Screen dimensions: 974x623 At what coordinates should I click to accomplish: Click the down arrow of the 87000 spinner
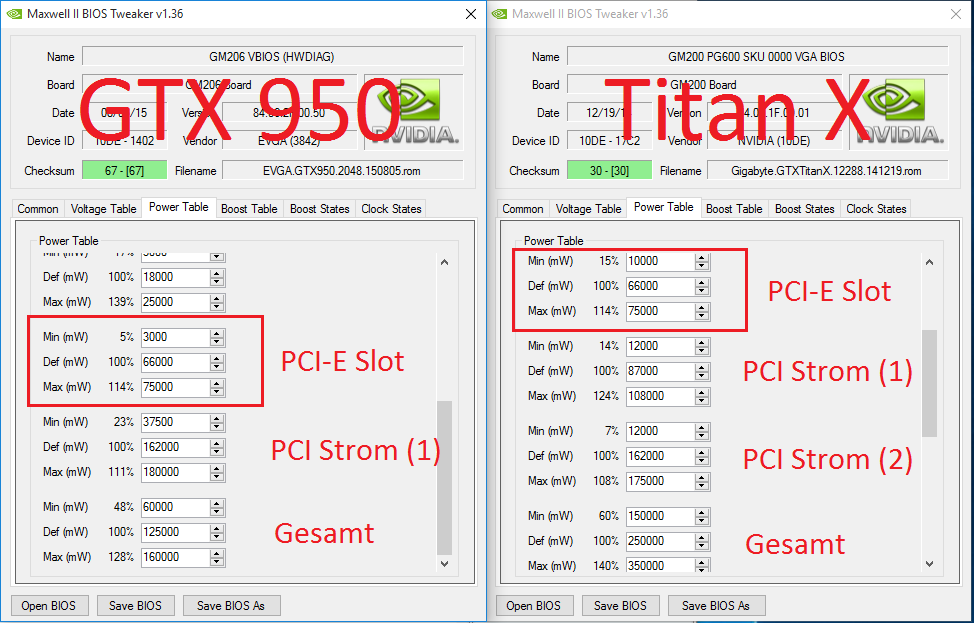702,376
